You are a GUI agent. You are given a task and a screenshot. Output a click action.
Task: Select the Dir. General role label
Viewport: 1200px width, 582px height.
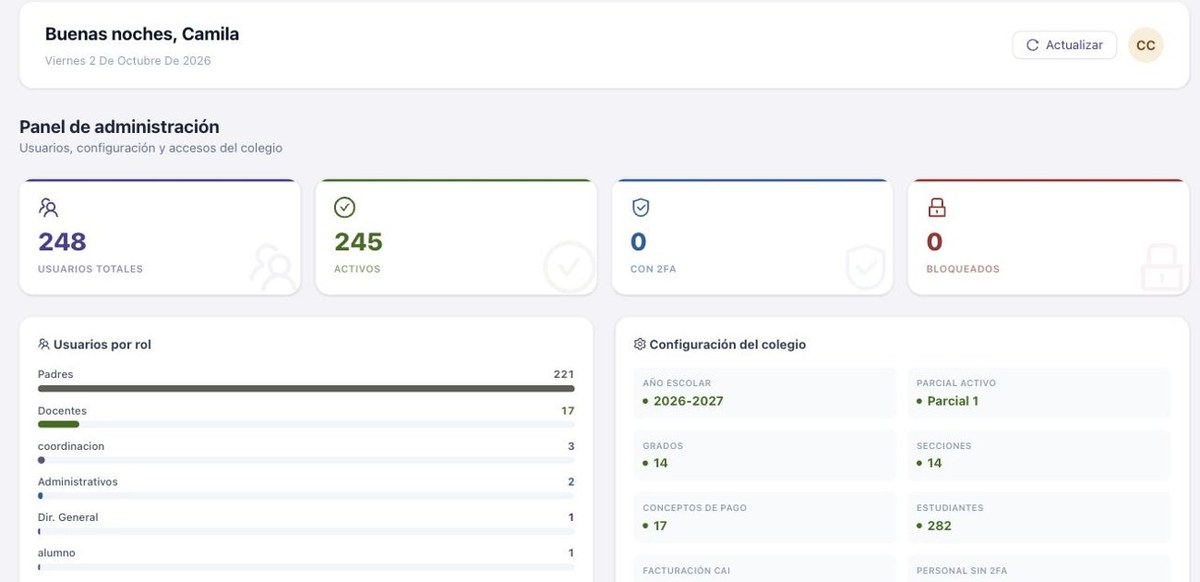point(68,517)
